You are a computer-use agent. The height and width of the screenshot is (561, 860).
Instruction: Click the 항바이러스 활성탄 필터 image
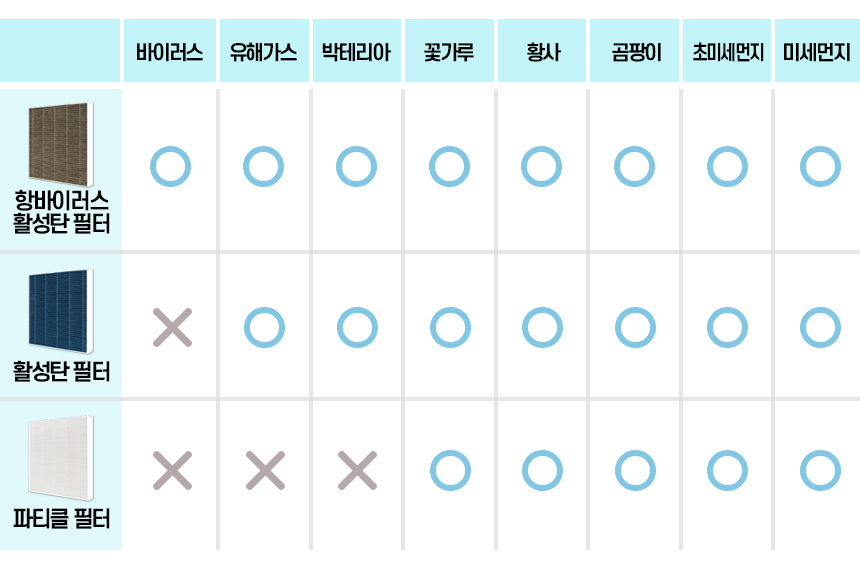(62, 142)
